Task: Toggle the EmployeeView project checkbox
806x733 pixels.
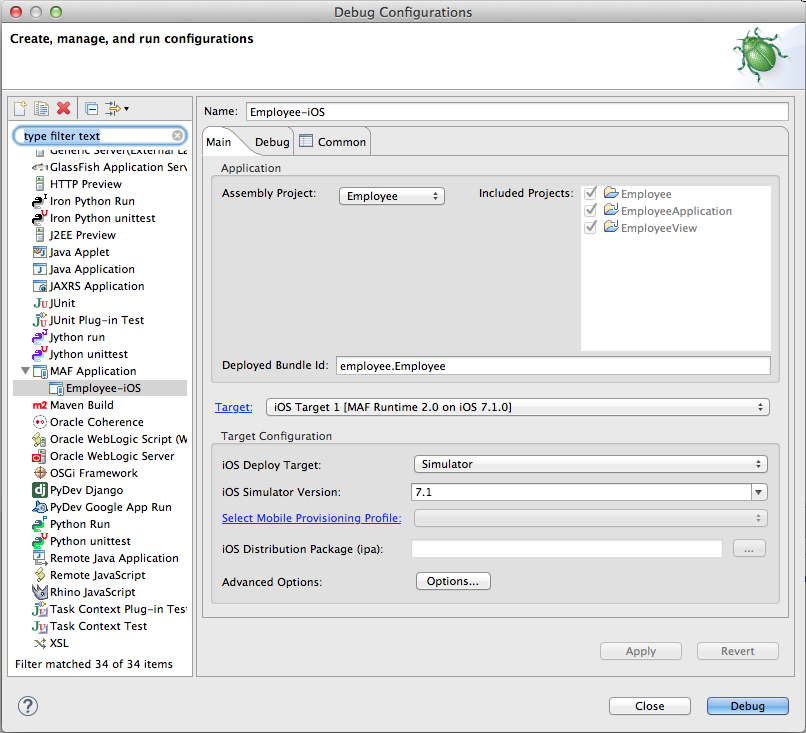Action: click(591, 227)
